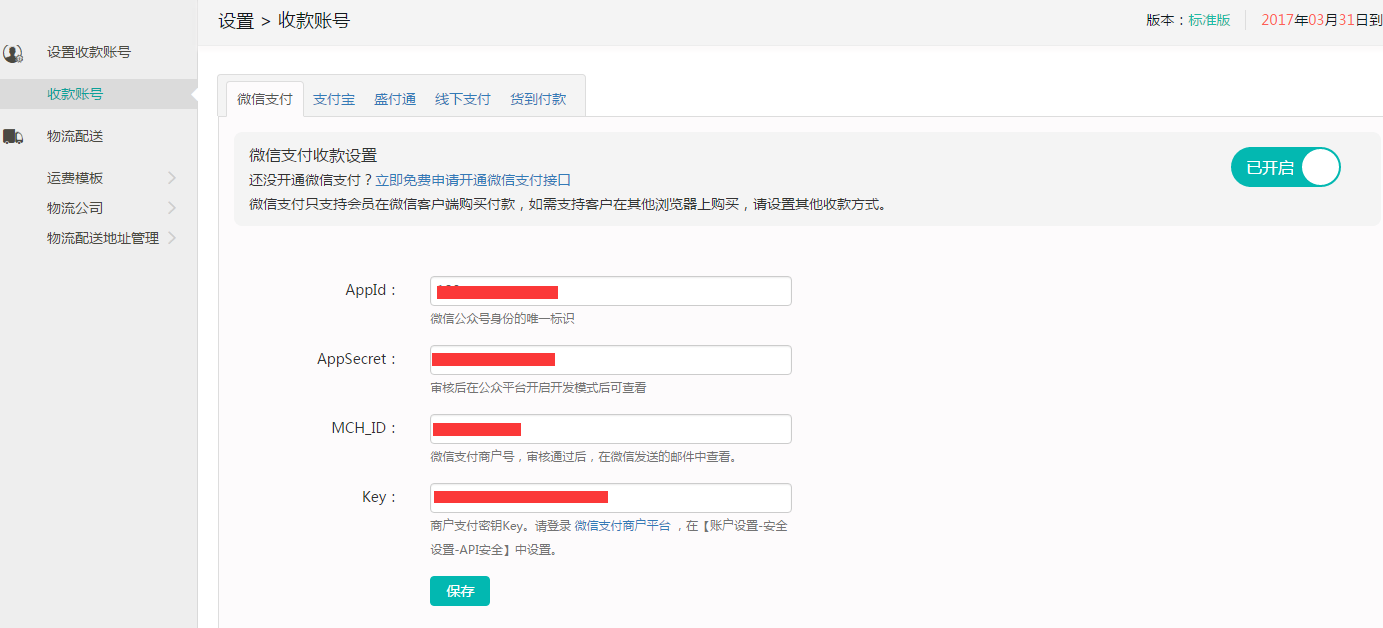Click the user icon beside 设置收款账号

pyautogui.click(x=13, y=53)
